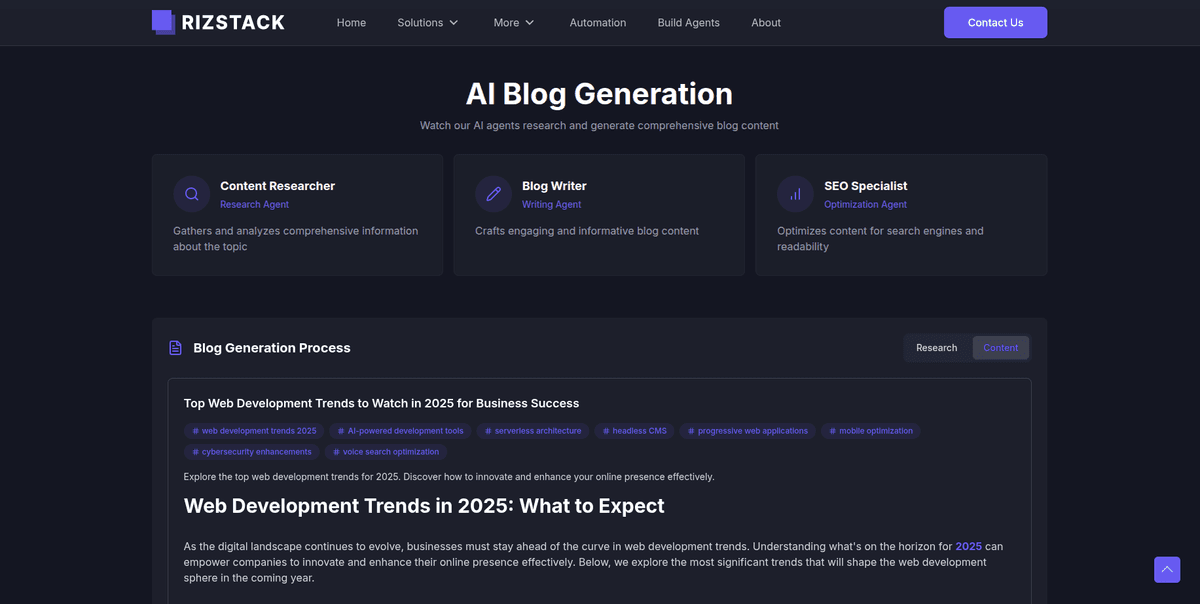This screenshot has height=604, width=1200.
Task: Expand the More navigation menu
Action: click(513, 22)
